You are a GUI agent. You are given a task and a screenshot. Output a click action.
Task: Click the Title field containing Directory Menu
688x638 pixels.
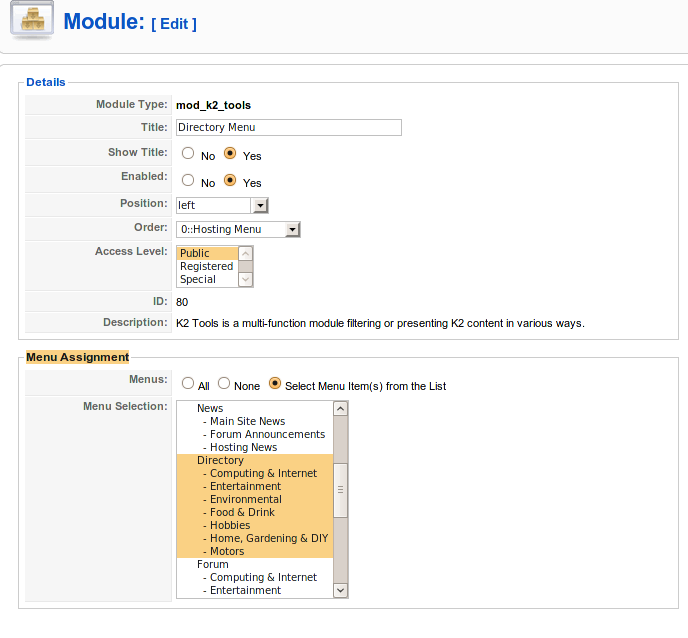pos(289,127)
